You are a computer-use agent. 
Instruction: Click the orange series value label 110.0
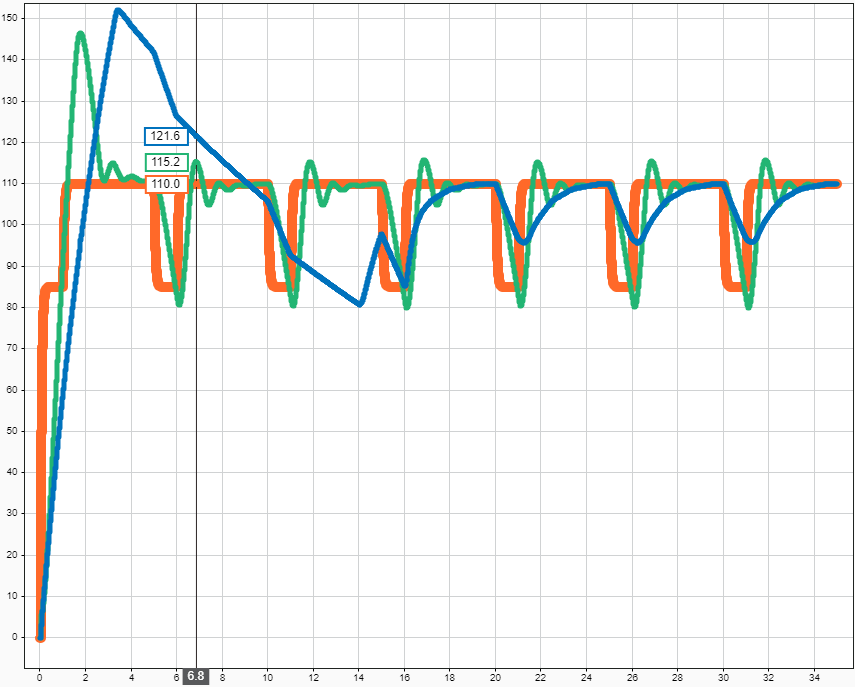pos(166,184)
